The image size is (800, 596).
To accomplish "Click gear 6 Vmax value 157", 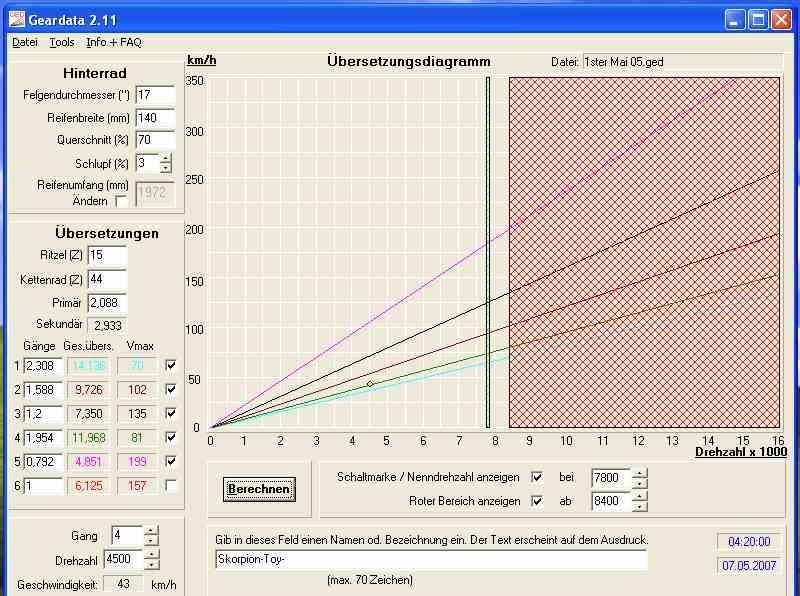I will pyautogui.click(x=137, y=485).
